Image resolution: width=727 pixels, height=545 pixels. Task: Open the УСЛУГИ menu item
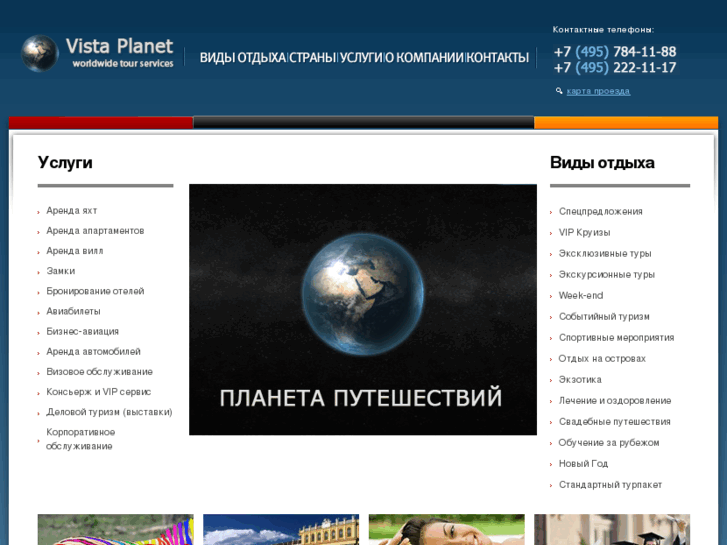(361, 58)
